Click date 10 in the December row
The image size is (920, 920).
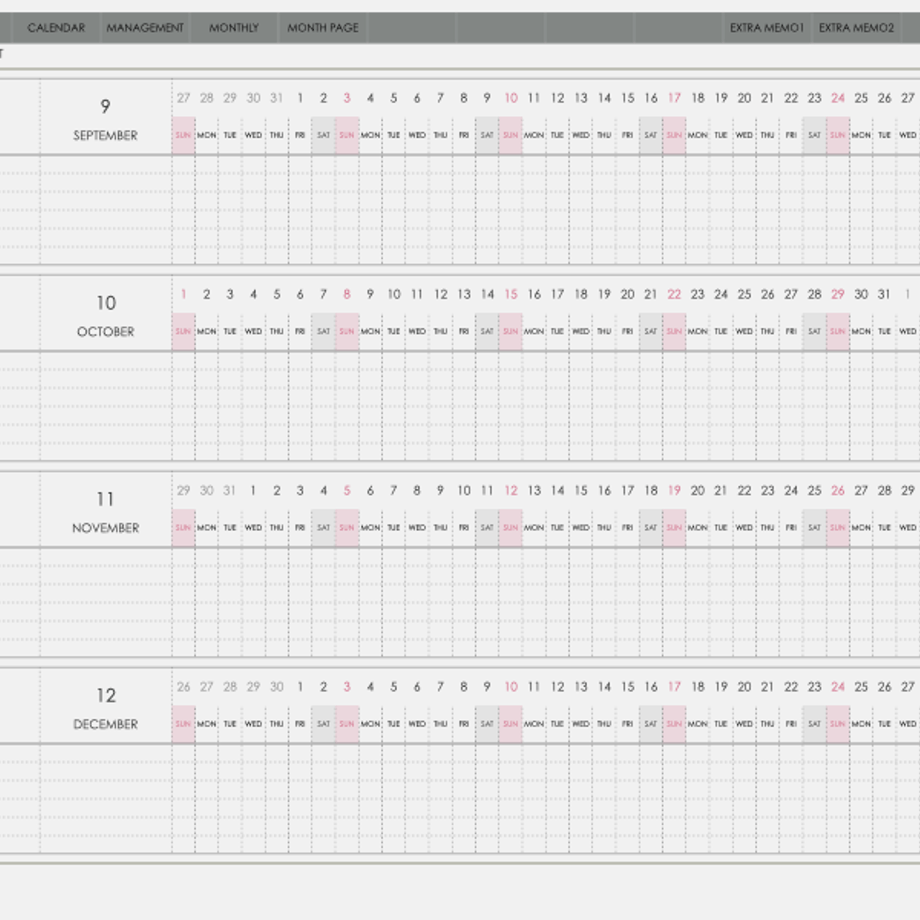(511, 686)
